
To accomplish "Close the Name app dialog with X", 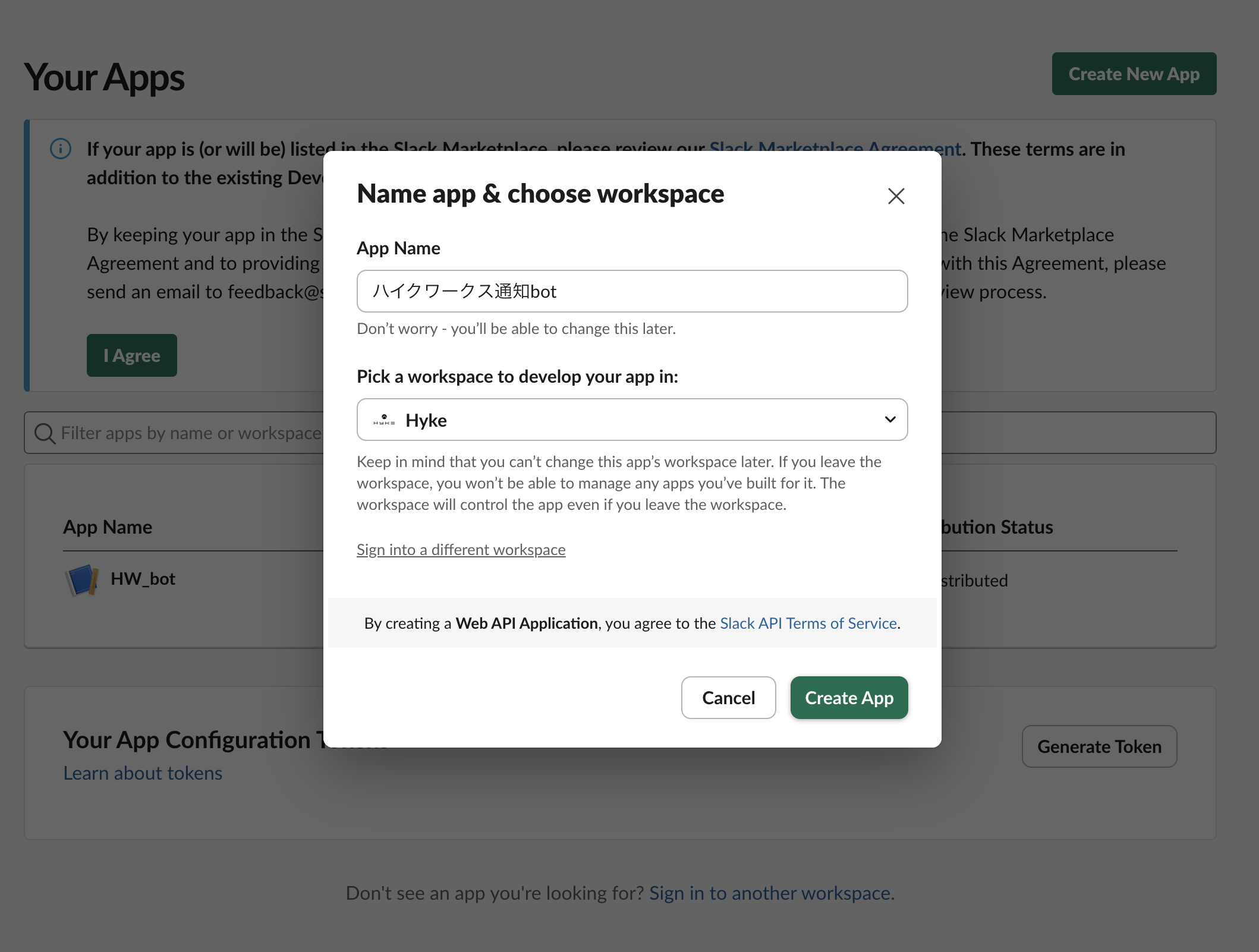I will click(x=896, y=196).
